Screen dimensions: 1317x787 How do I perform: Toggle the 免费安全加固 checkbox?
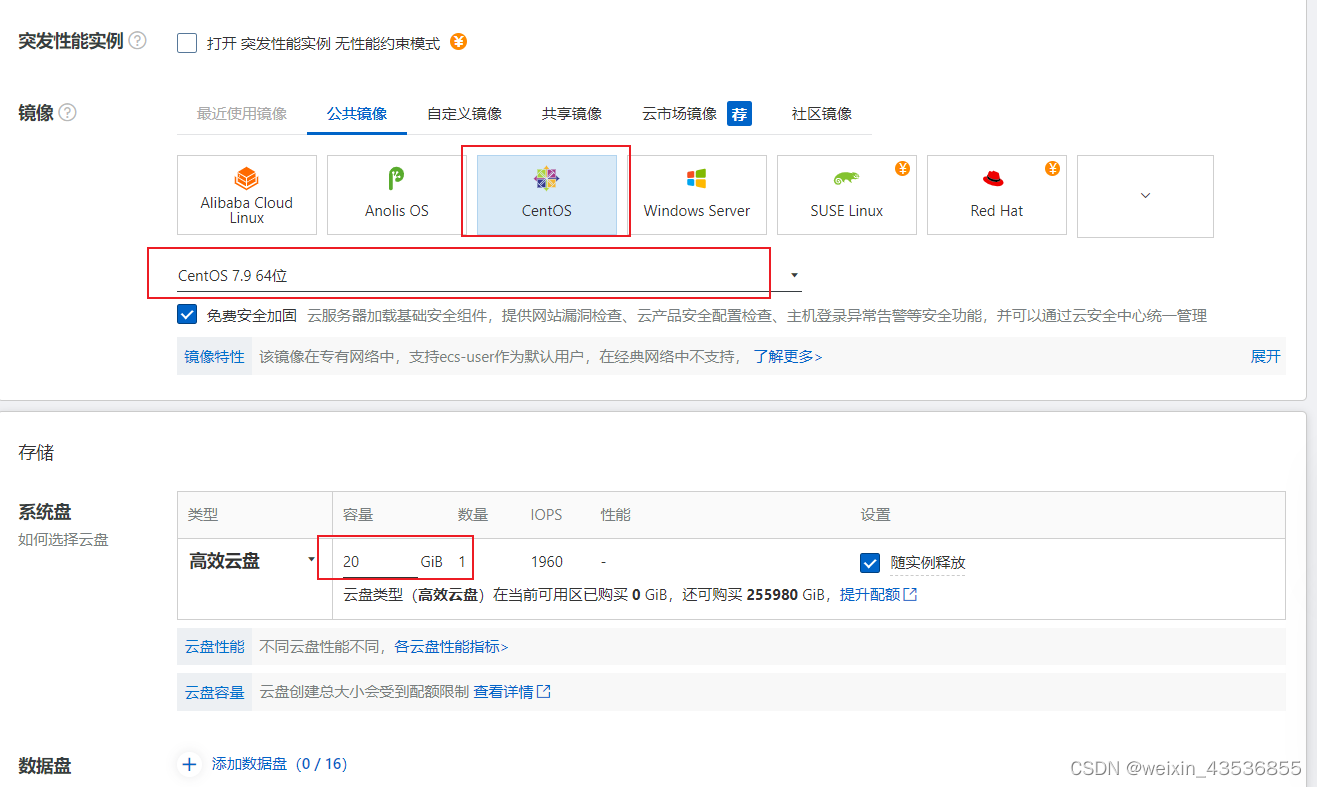(187, 315)
